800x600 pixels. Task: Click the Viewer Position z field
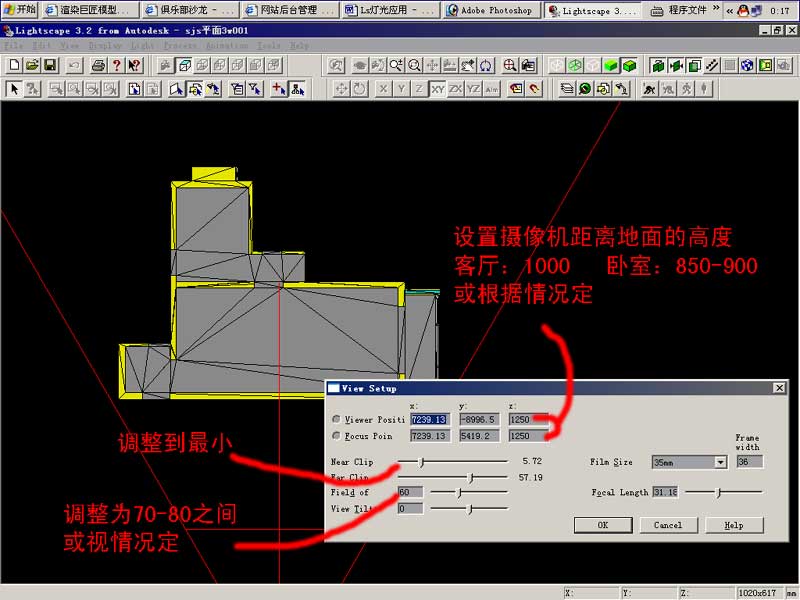pos(528,419)
